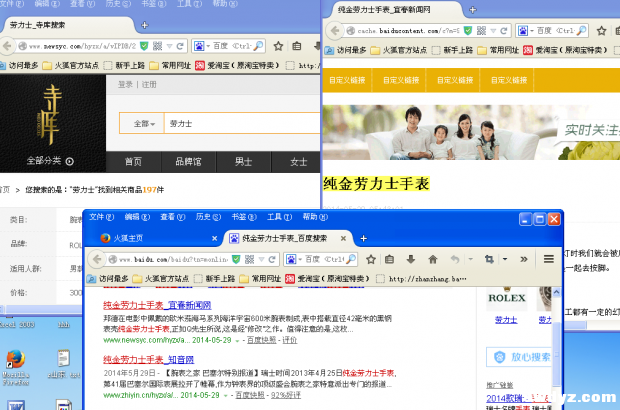
Task: Click the back arrow in the 寺库搜索 window
Action: (x=7, y=46)
